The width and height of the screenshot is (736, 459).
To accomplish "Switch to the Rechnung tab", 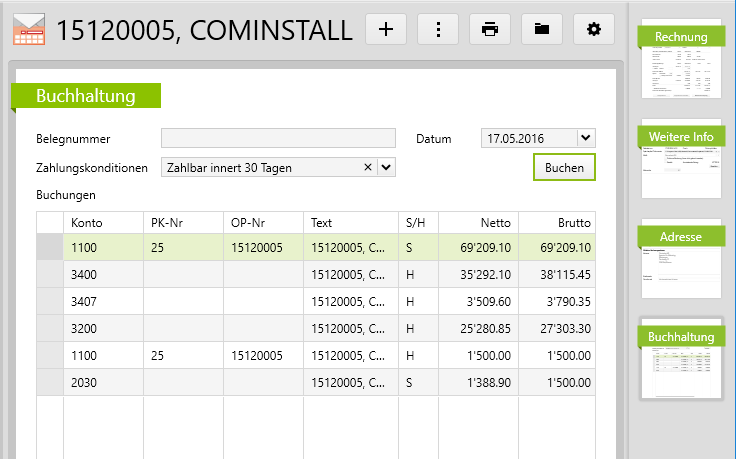I will [x=681, y=38].
